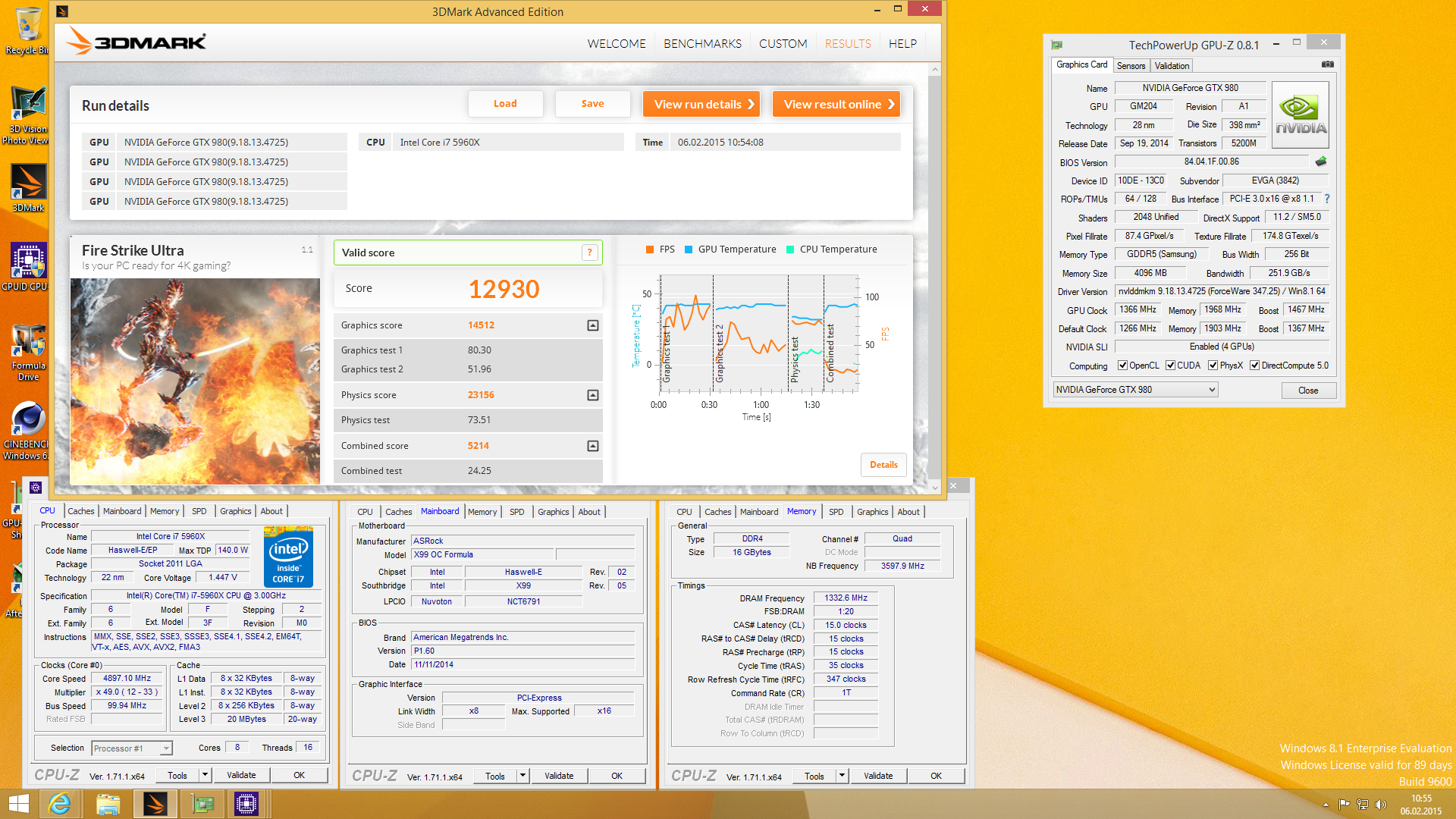The width and height of the screenshot is (1456, 819).
Task: Switch to the SPD tab in the Memory tab window
Action: click(x=836, y=512)
